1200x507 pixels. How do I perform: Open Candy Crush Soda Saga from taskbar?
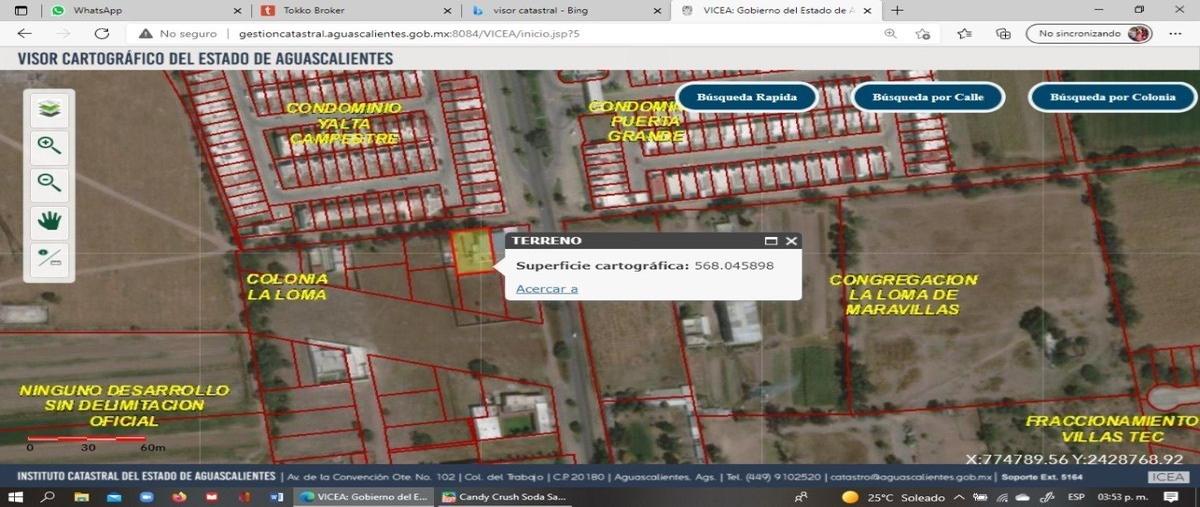click(504, 497)
